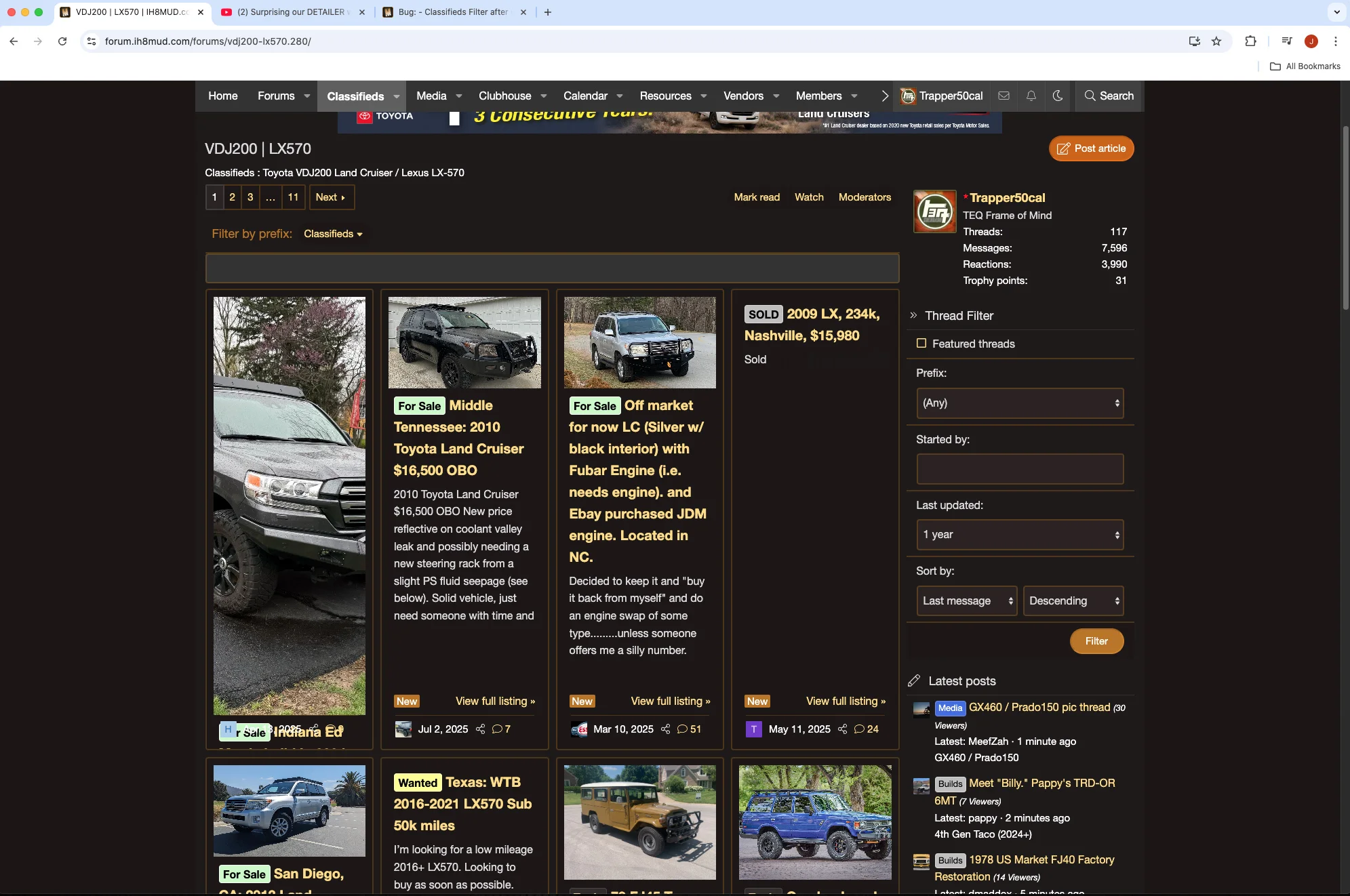This screenshot has height=896, width=1350.
Task: Open the GX460 / Prado150 pic thread
Action: (1039, 707)
